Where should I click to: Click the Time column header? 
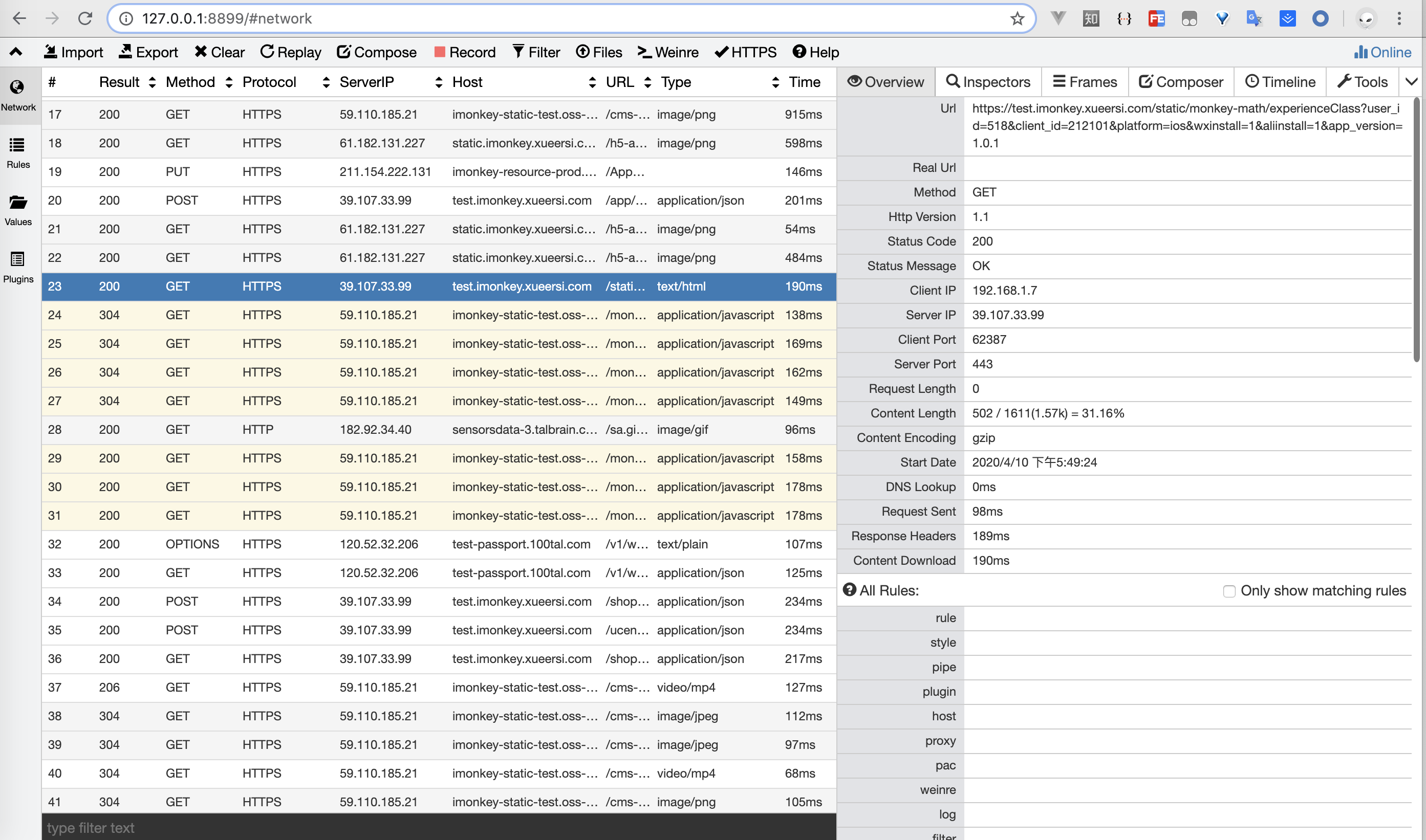tap(804, 83)
